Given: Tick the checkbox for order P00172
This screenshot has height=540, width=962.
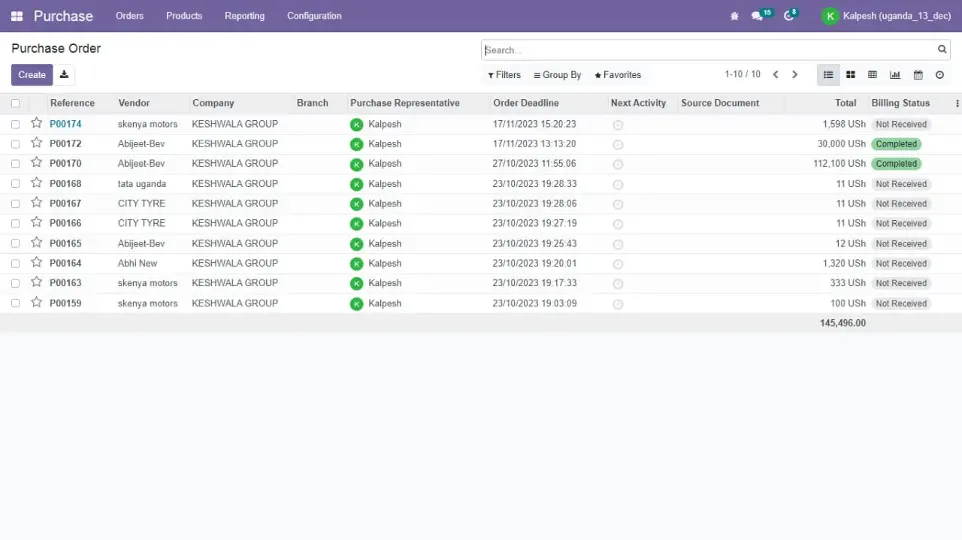Looking at the screenshot, I should [15, 144].
